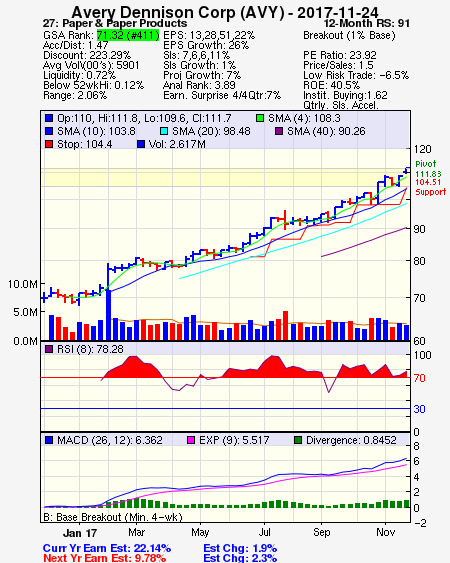The width and height of the screenshot is (450, 563).
Task: Click the red Stop legend swatch
Action: coord(49,144)
